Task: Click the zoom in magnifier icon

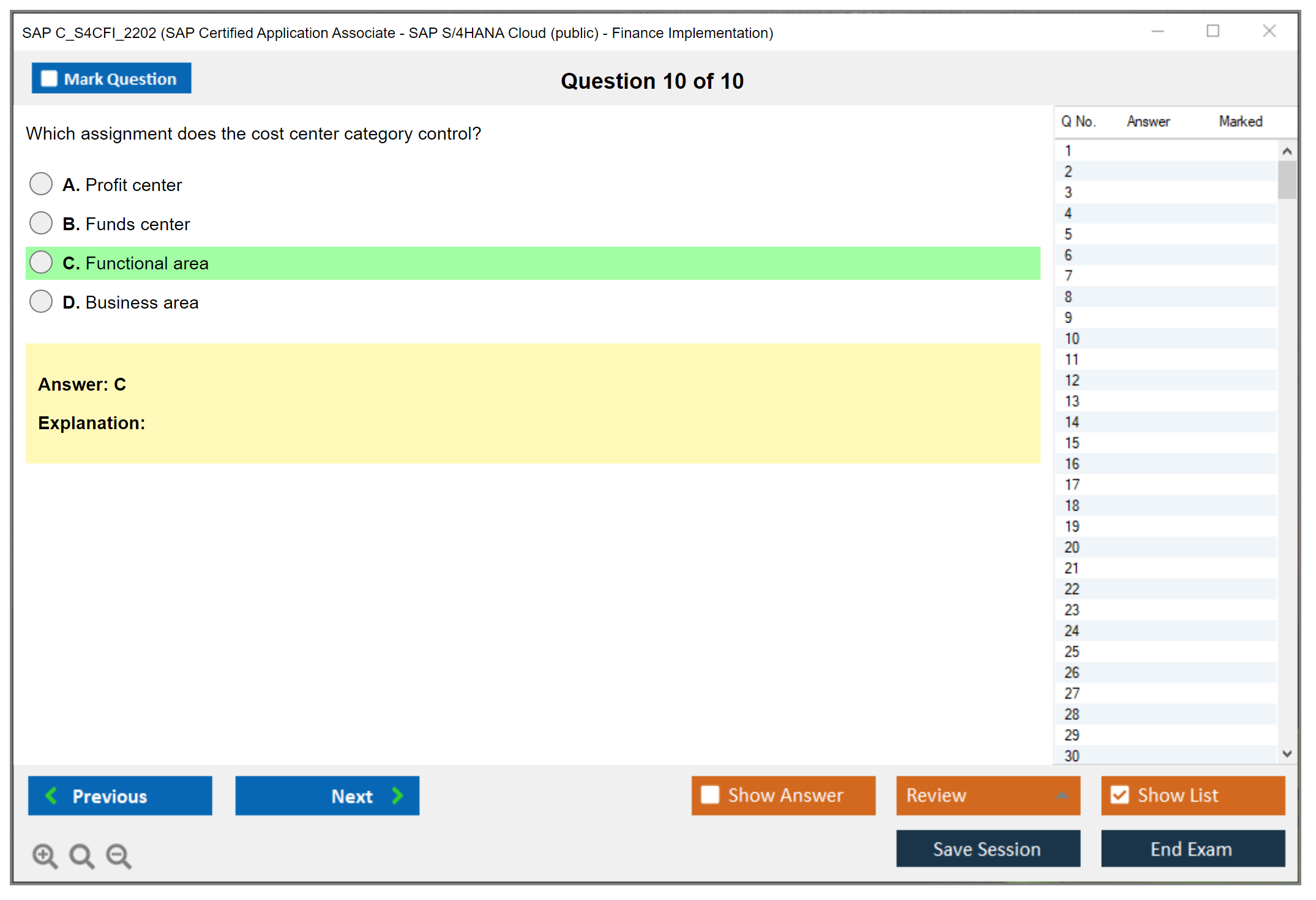Action: point(45,855)
